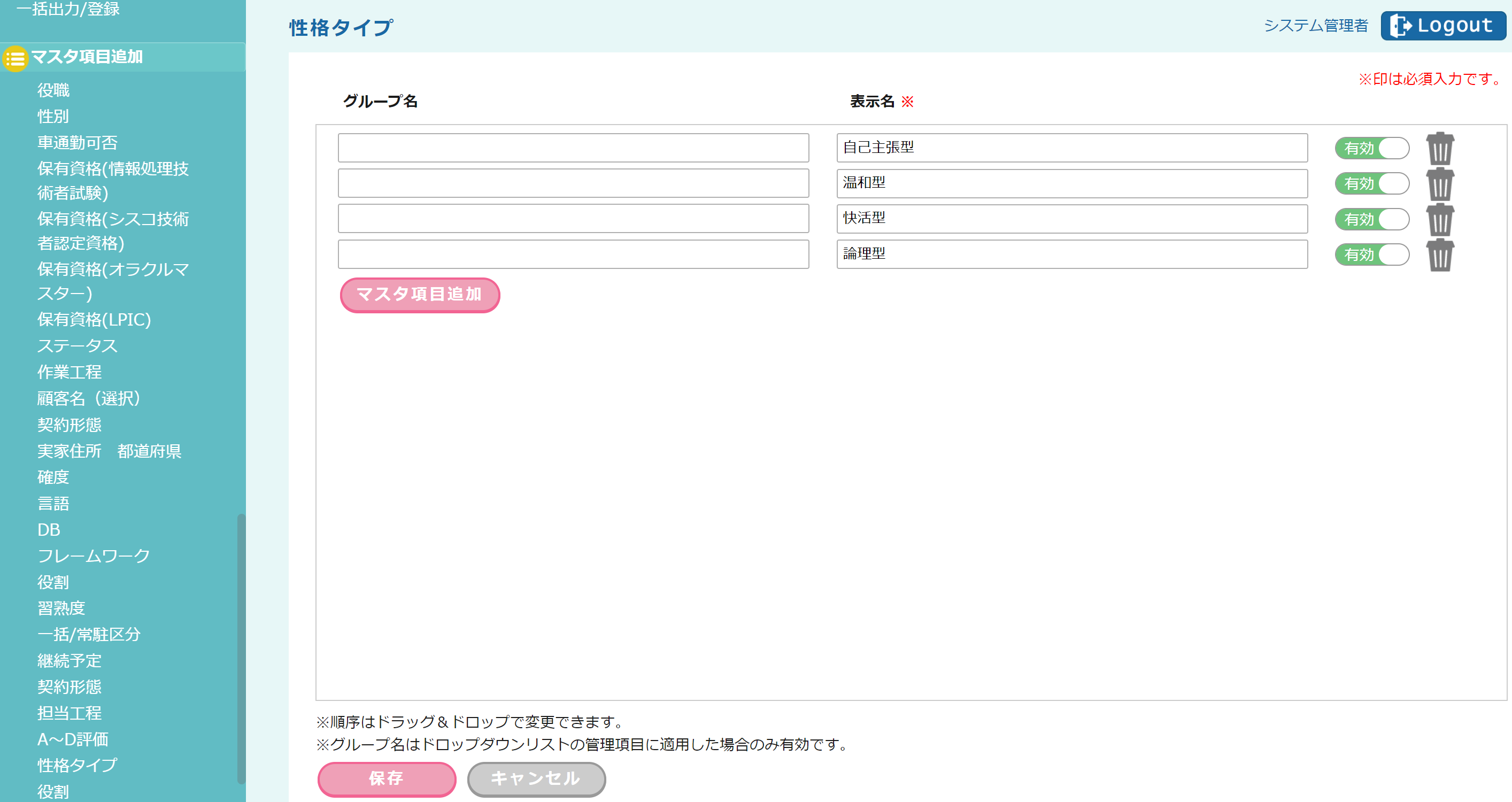Toggle 有効 switch for 自己主張型
Image resolution: width=1512 pixels, height=802 pixels.
point(1372,149)
